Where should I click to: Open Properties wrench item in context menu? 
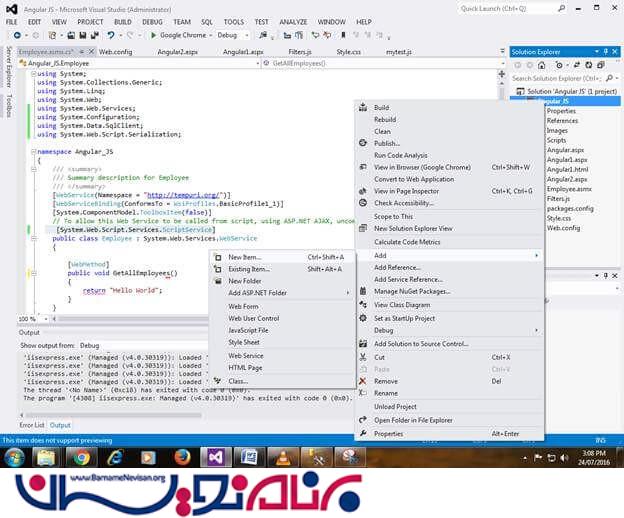point(365,433)
